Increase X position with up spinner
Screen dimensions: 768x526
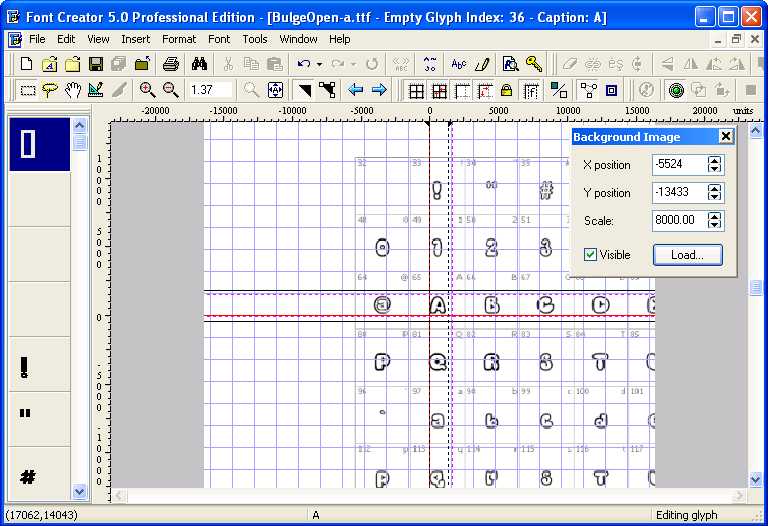[x=715, y=160]
